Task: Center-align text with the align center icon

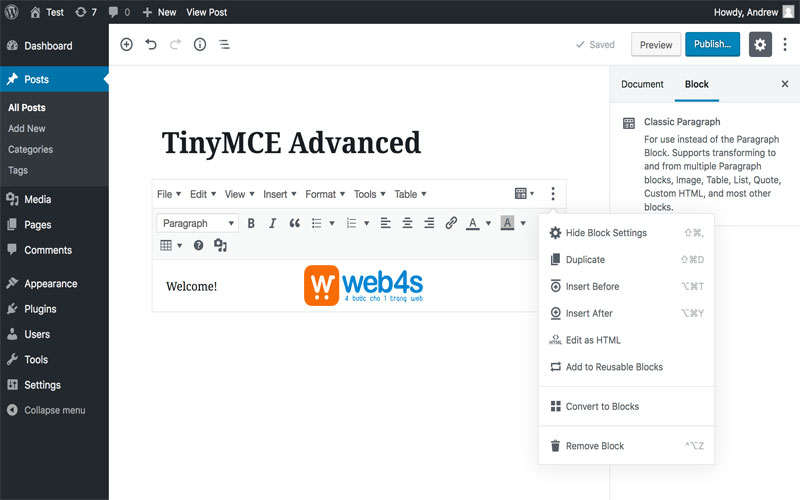Action: pyautogui.click(x=407, y=223)
